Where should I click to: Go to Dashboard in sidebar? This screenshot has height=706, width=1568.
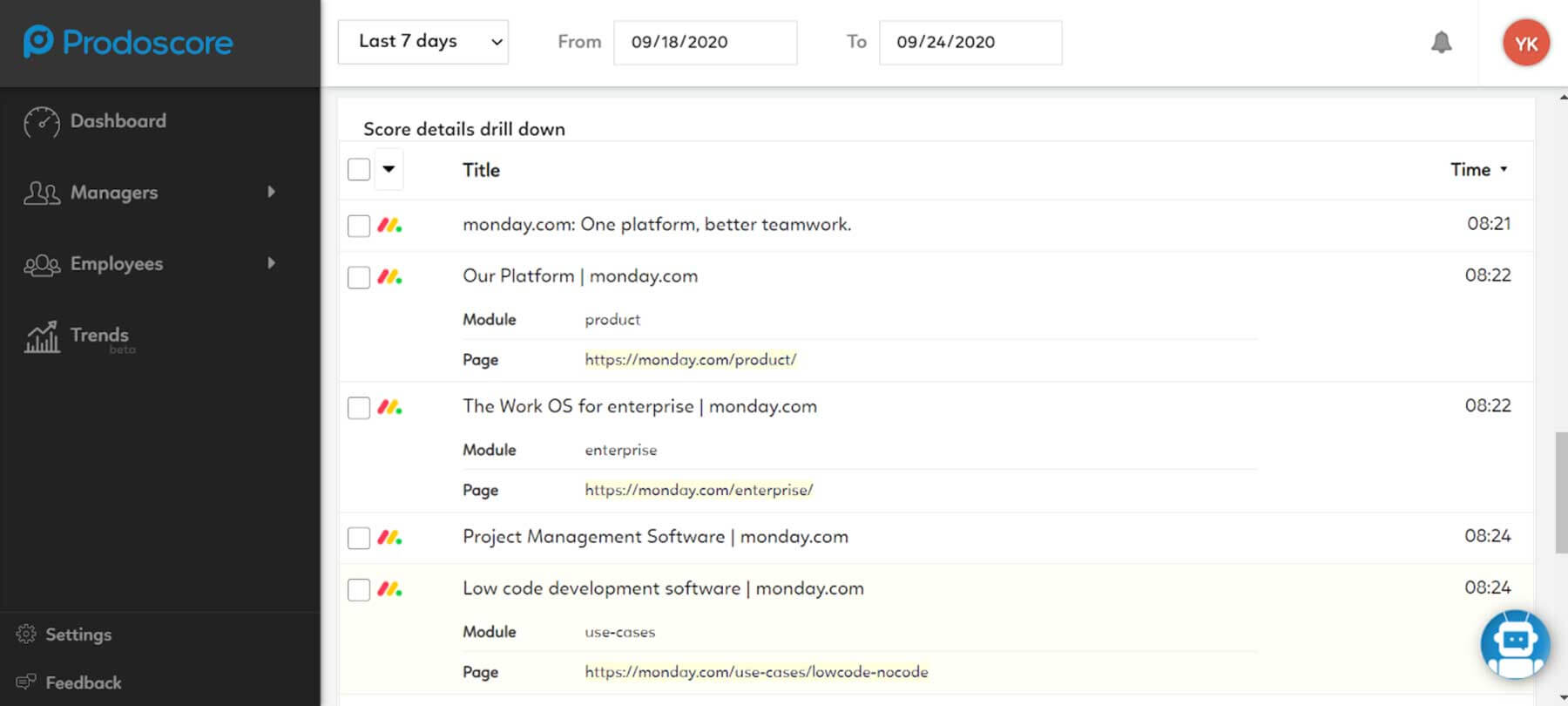tap(118, 121)
